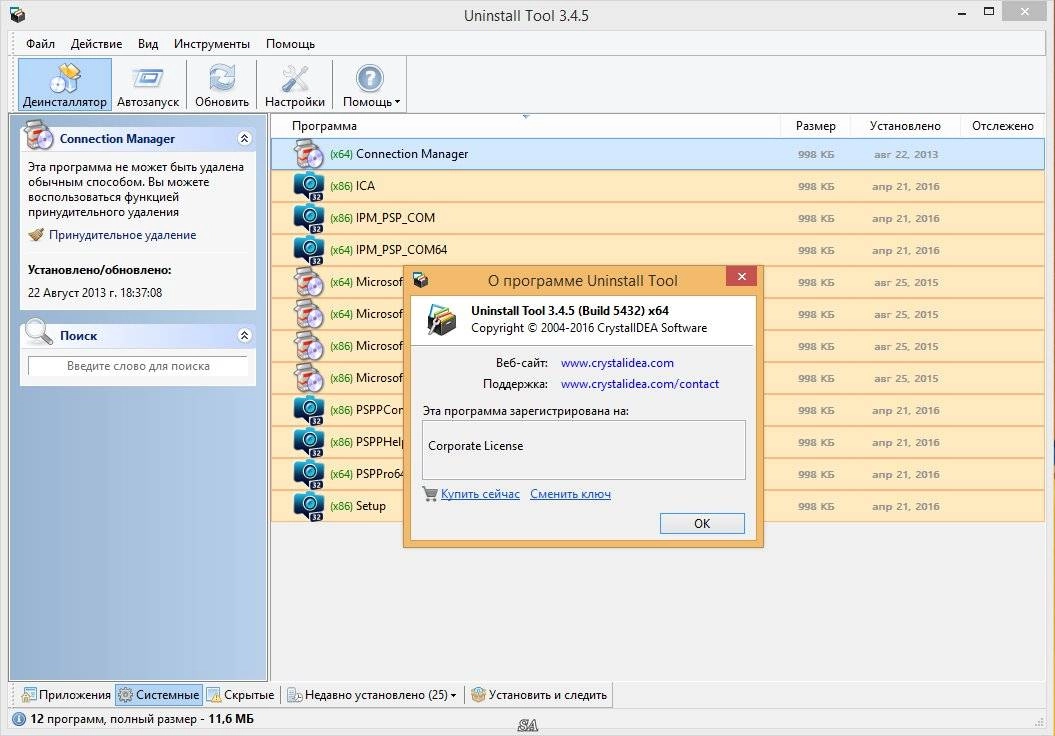1055x736 pixels.
Task: Sort by Размер column header
Action: click(815, 126)
